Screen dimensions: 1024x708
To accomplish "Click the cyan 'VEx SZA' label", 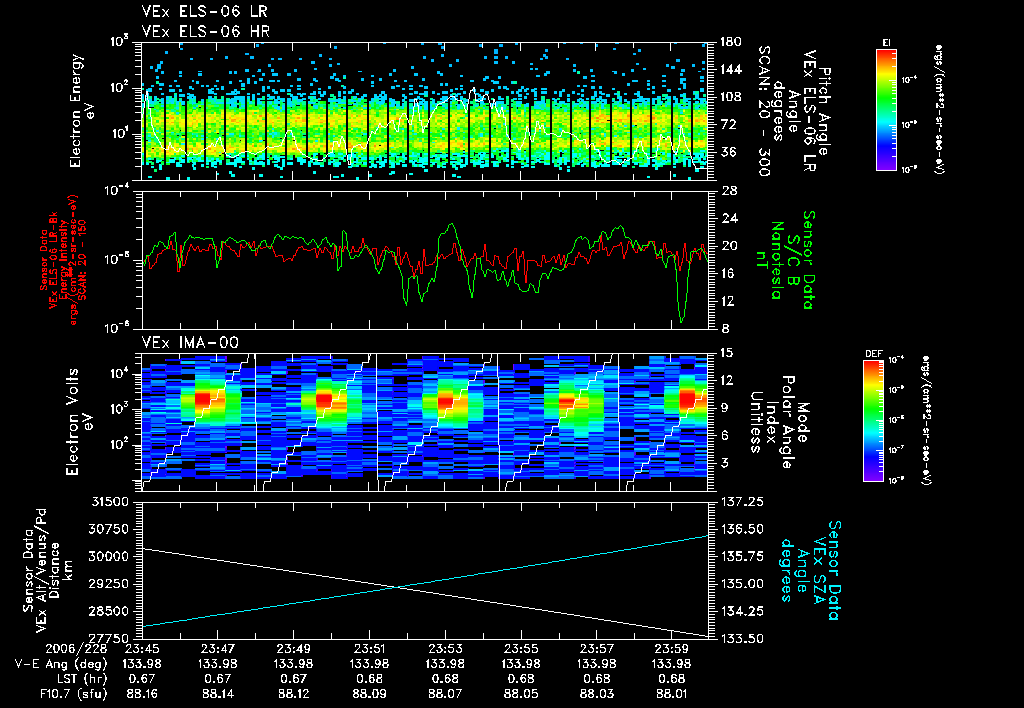I will (x=819, y=571).
